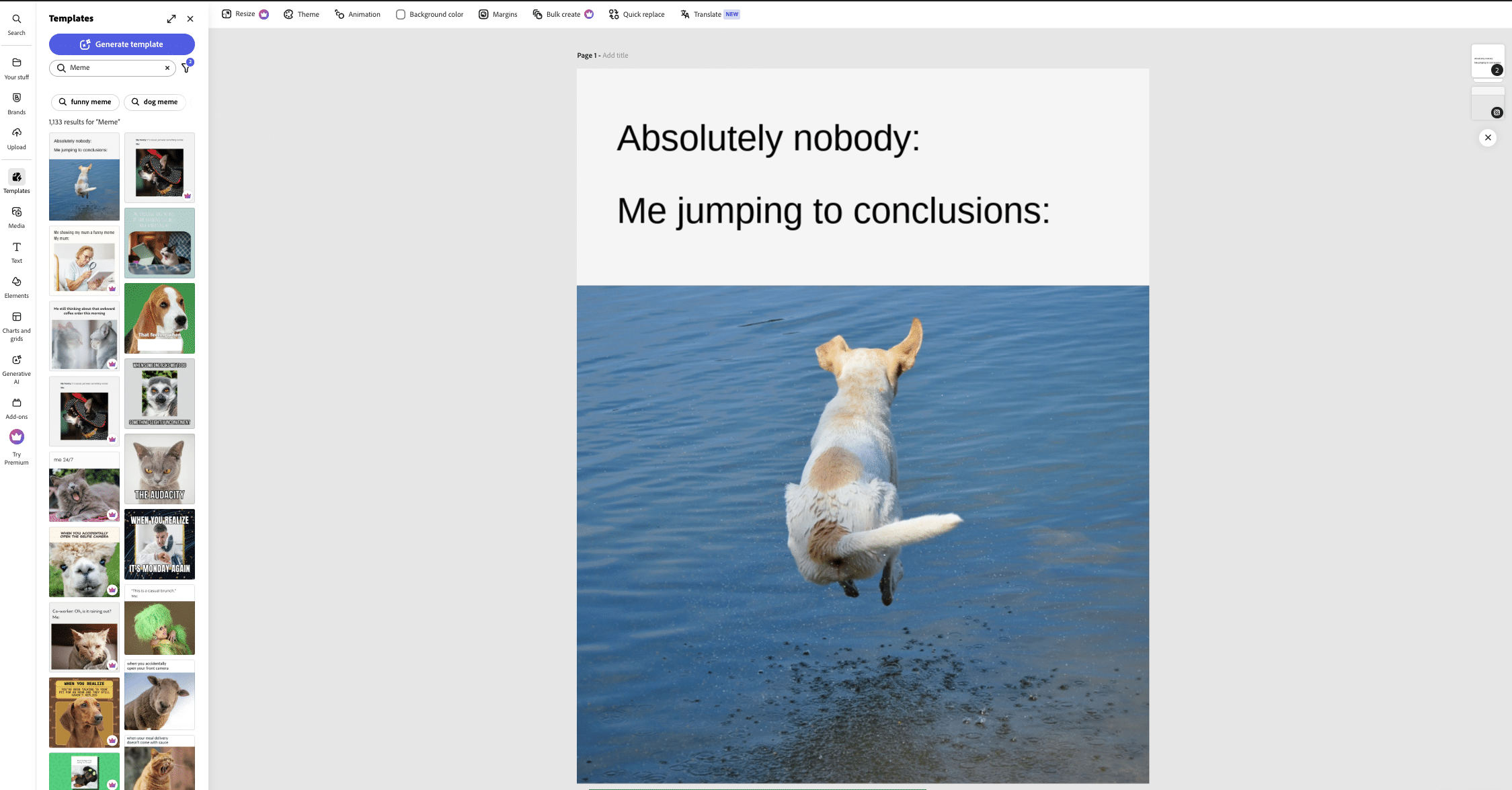The image size is (1512, 790).
Task: Open the Resize menu
Action: pyautogui.click(x=239, y=13)
